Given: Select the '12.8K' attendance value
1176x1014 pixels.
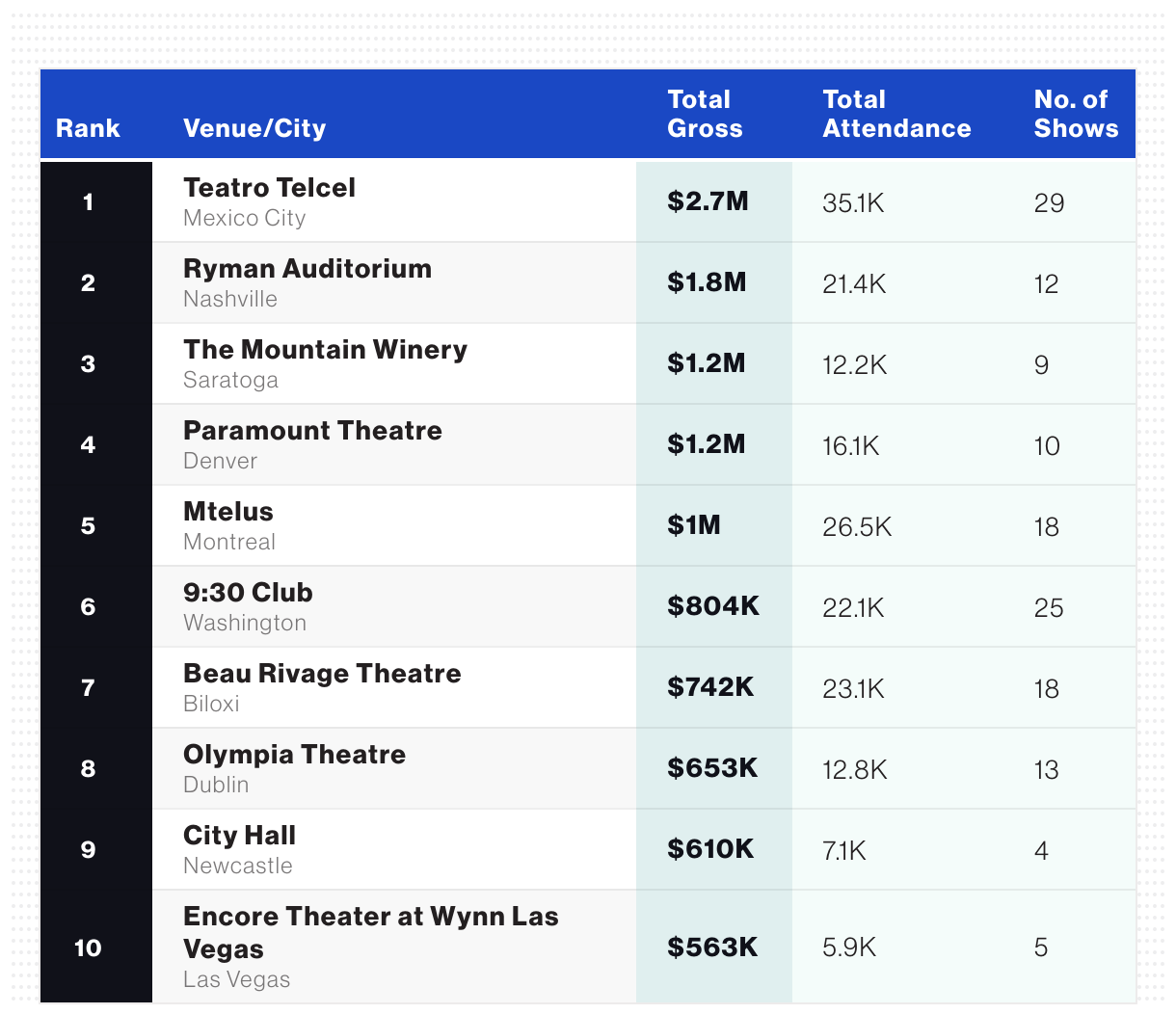Looking at the screenshot, I should point(855,769).
